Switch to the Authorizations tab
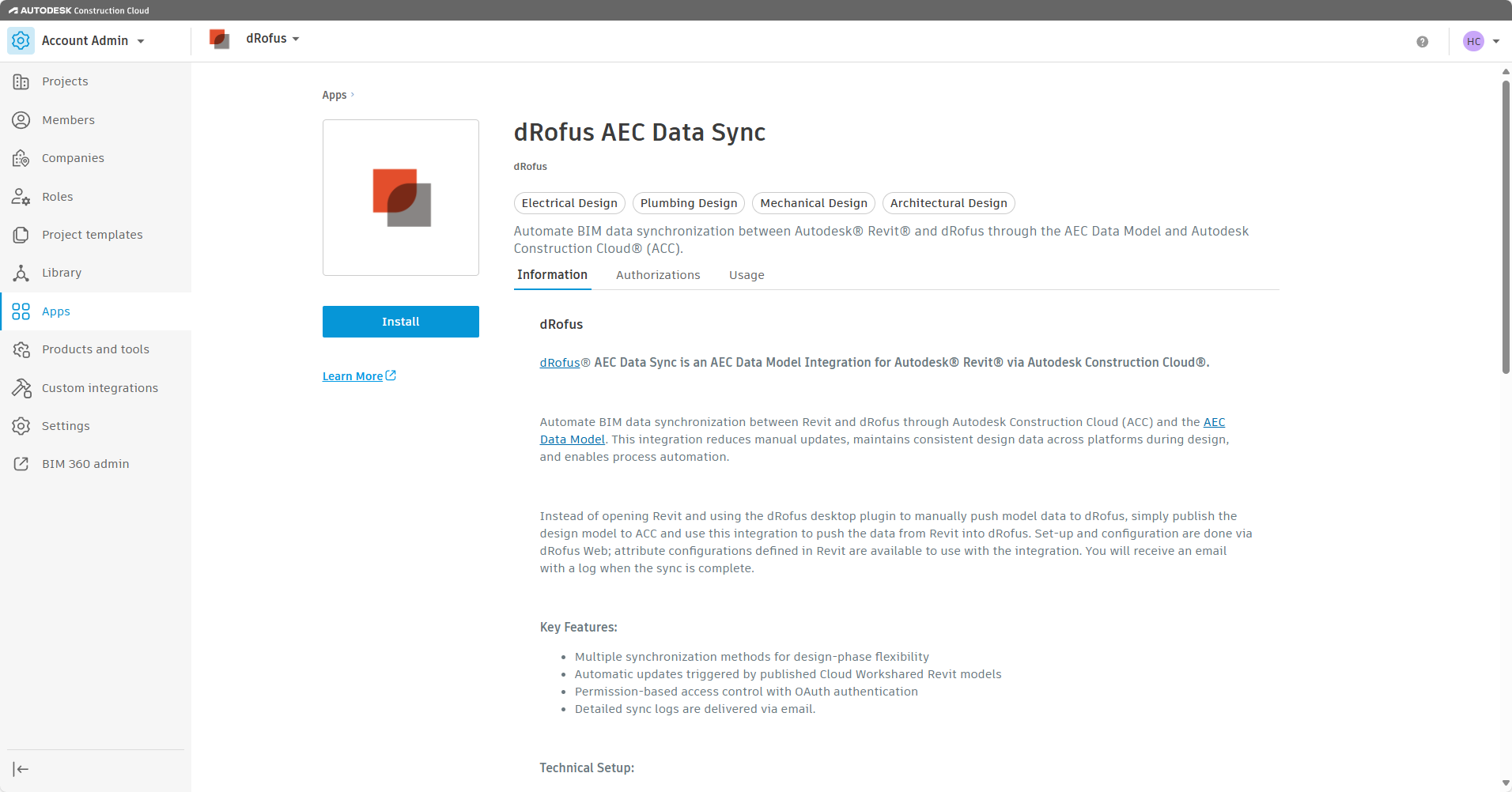Viewport: 1512px width, 792px height. [657, 275]
